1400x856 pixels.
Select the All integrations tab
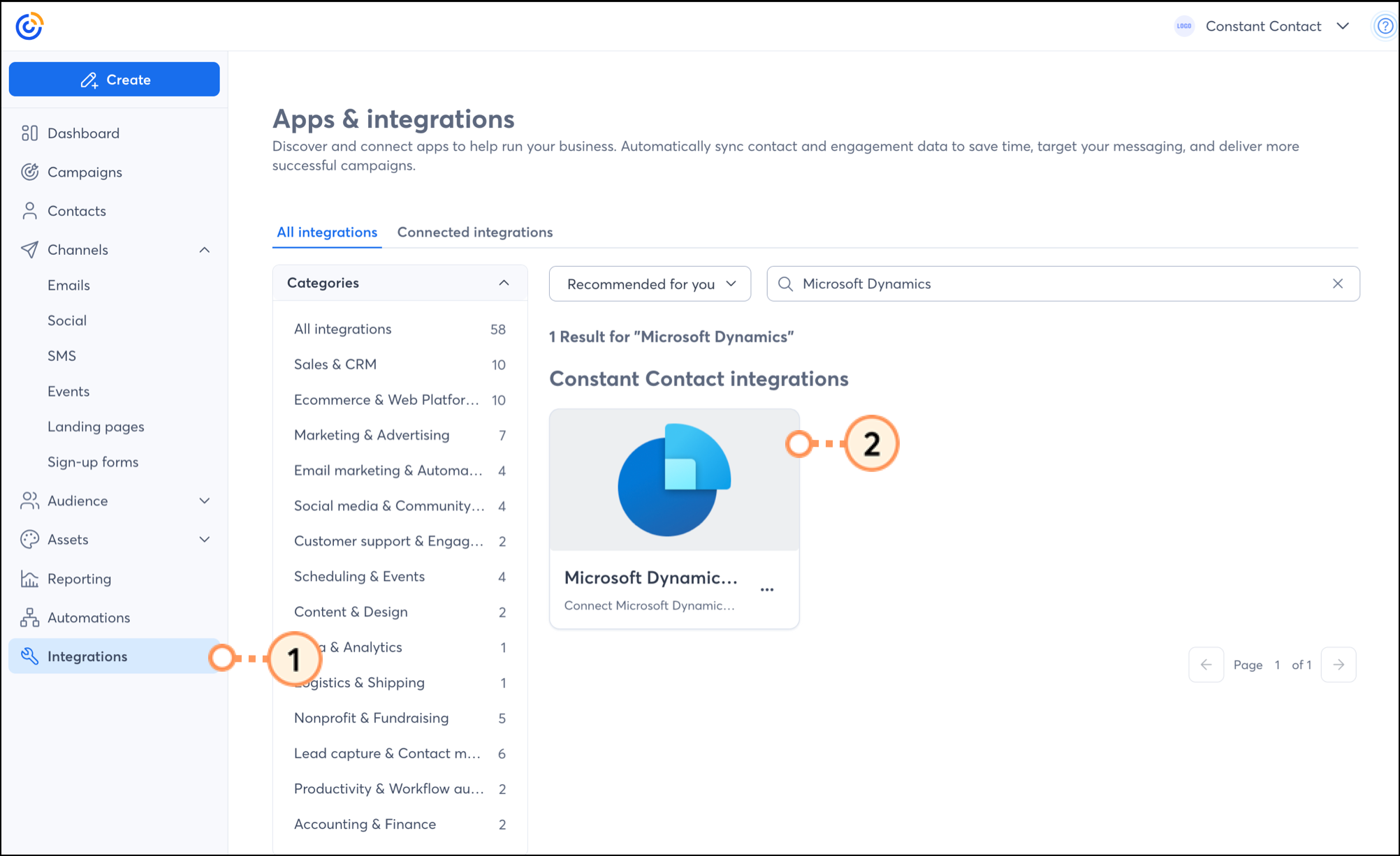point(327,232)
